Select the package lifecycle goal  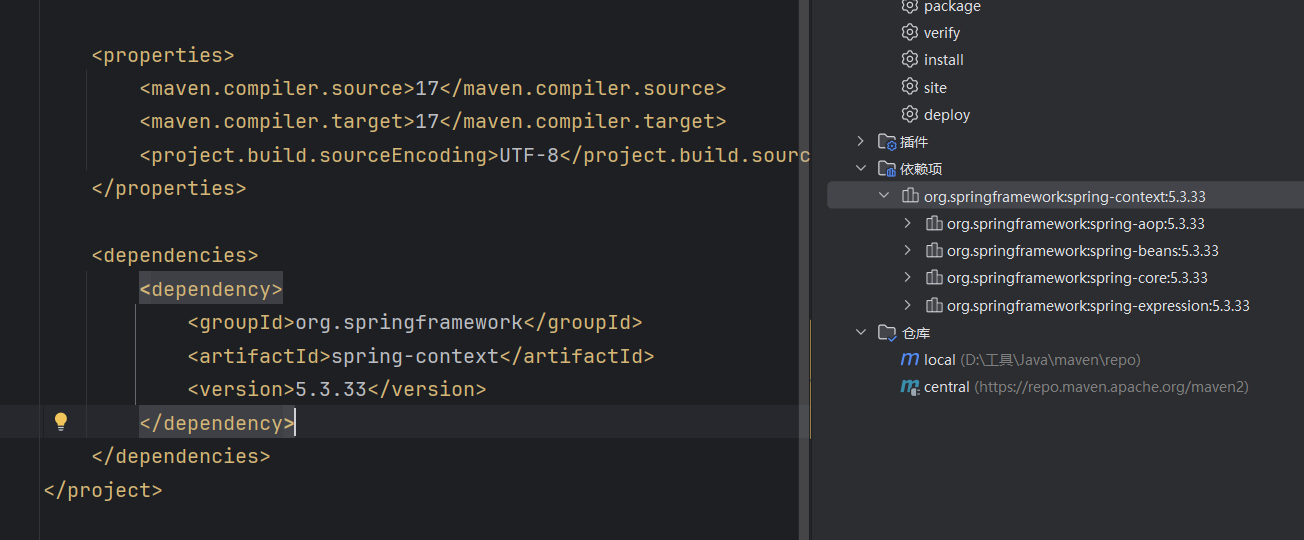pyautogui.click(x=952, y=7)
